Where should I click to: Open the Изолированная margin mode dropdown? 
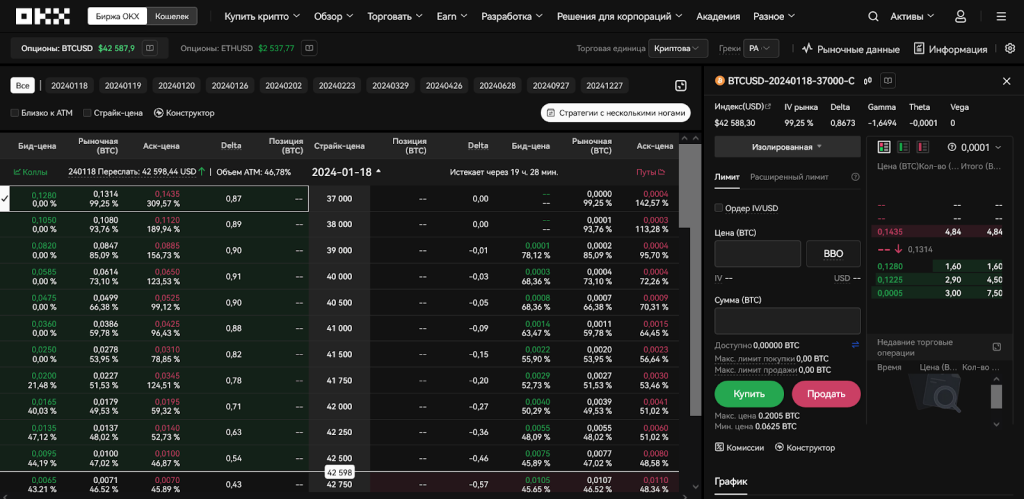(787, 146)
